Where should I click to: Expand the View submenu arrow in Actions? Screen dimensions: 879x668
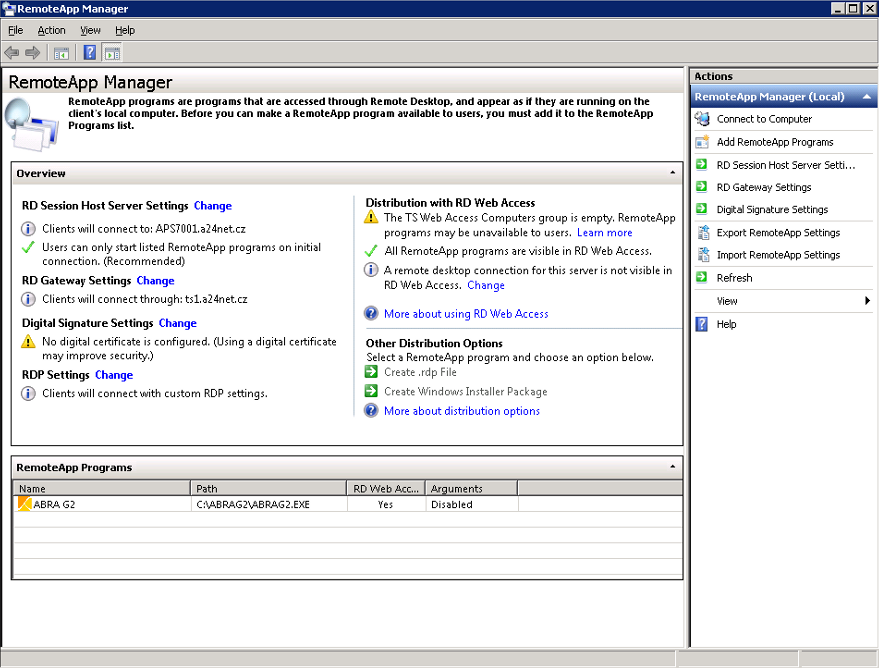click(867, 301)
